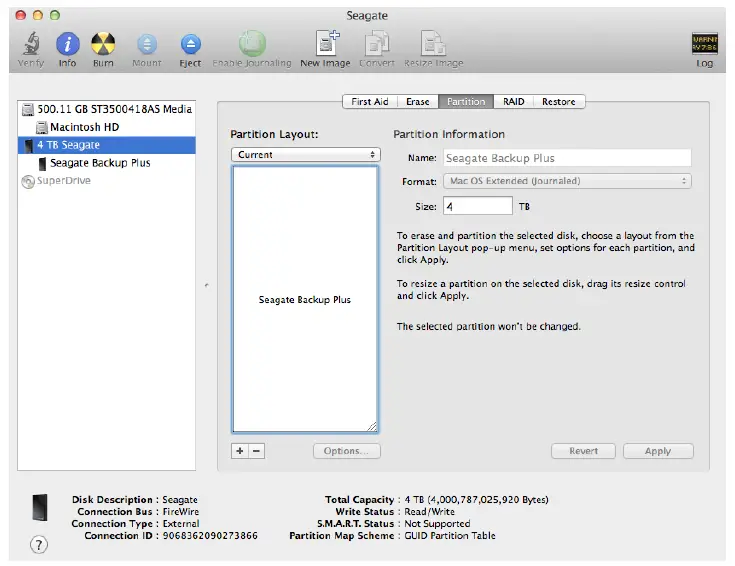Select SuperDrive in the sidebar

107,181
